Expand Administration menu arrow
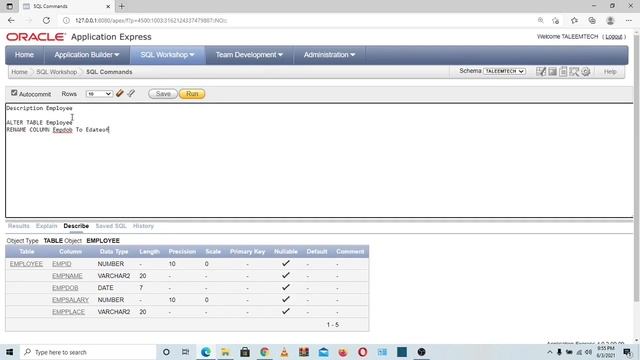 click(x=353, y=55)
